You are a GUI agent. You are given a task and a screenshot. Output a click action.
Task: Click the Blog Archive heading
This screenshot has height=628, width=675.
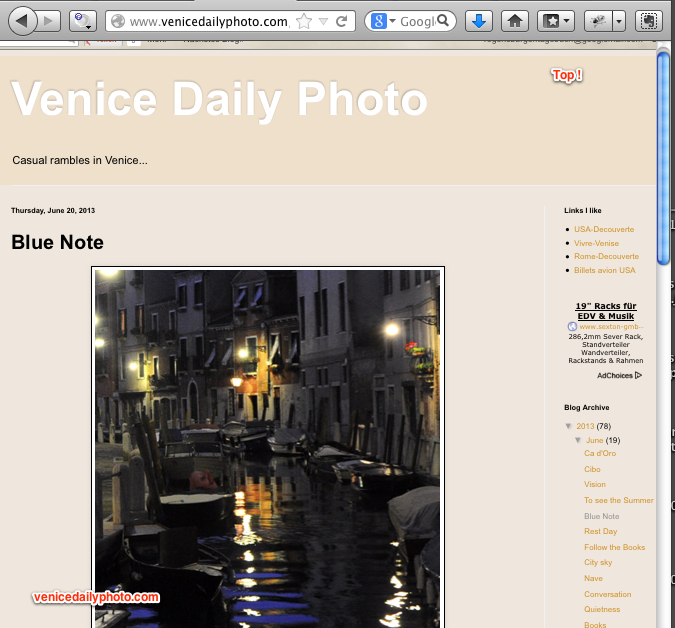point(586,408)
